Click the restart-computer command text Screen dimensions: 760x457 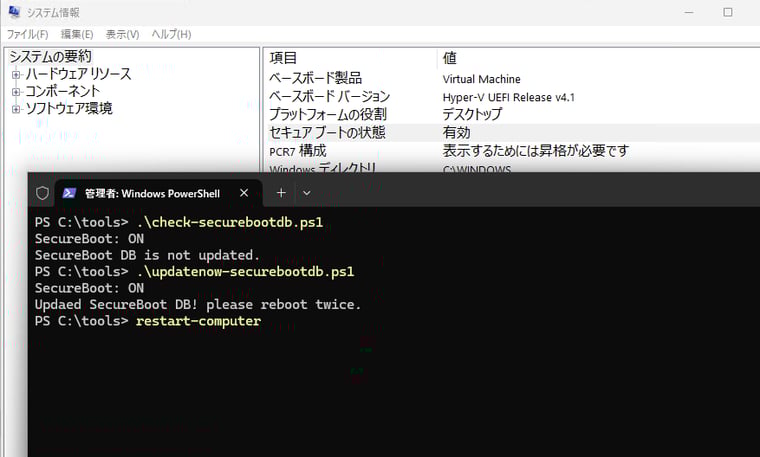click(x=198, y=321)
